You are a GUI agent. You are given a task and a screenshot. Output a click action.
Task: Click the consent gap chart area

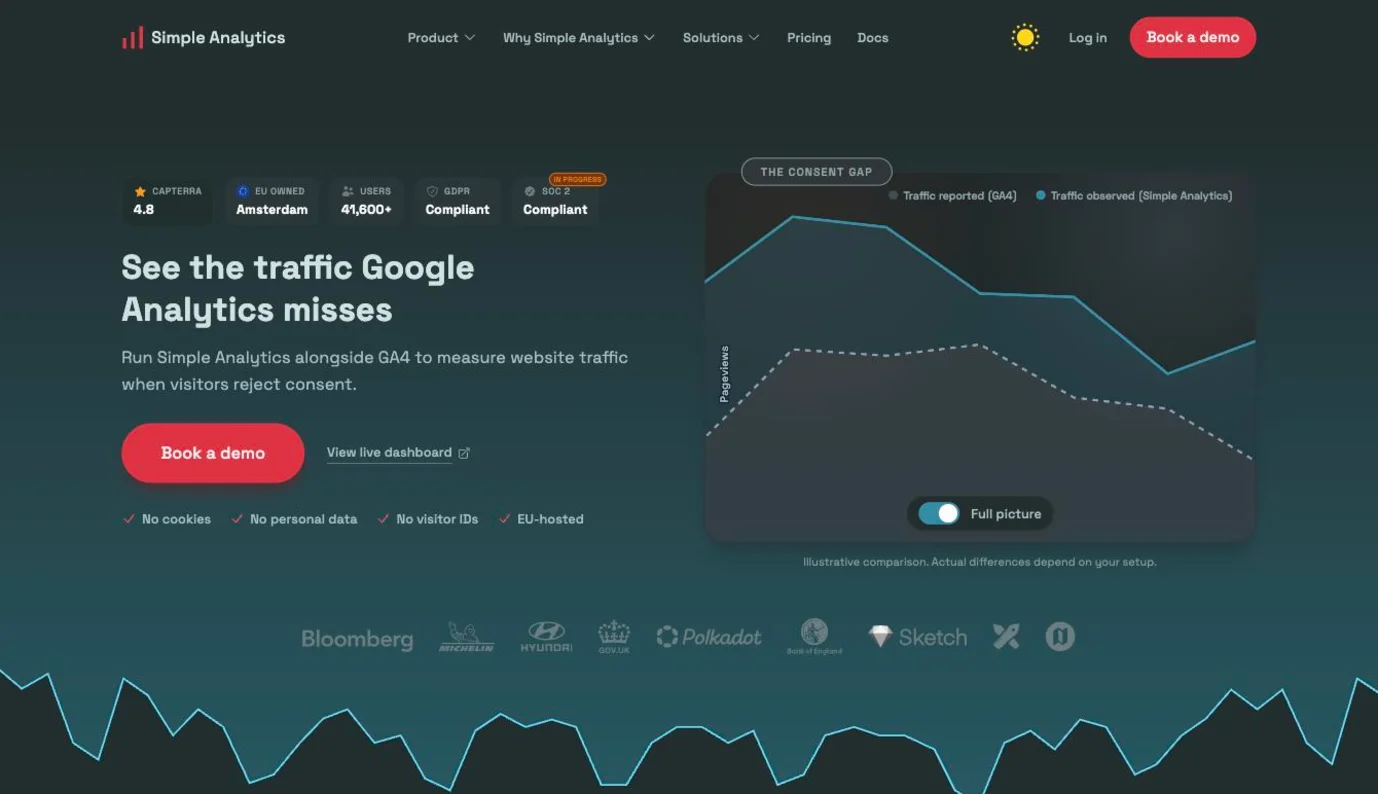pyautogui.click(x=980, y=358)
